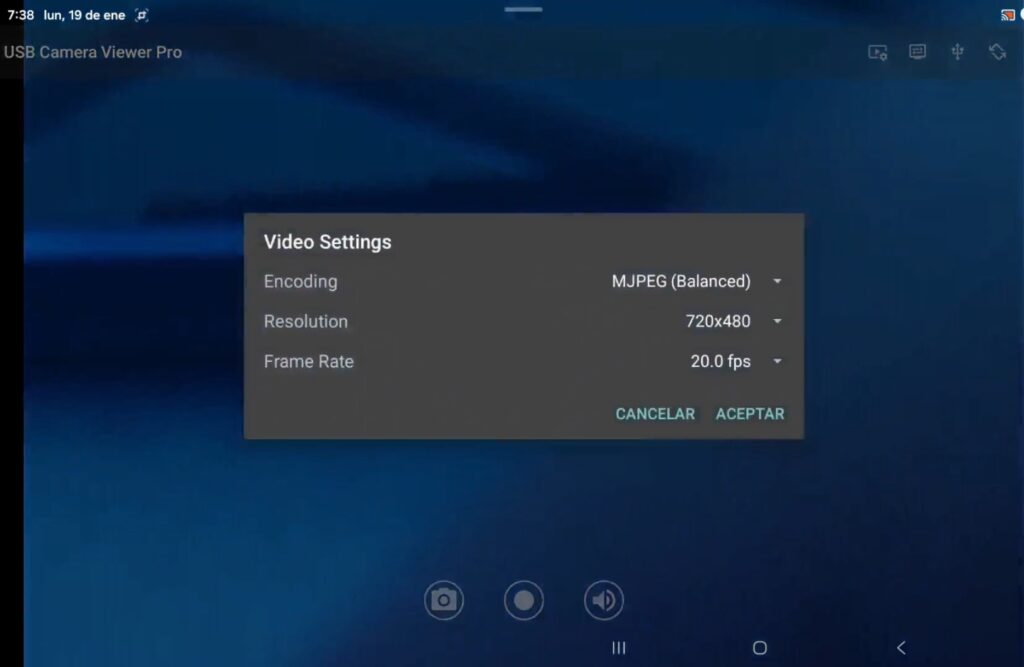Viewport: 1024px width, 667px height.
Task: Expand the Encoding dropdown showing MJPEG (Balanced)
Action: pos(696,282)
